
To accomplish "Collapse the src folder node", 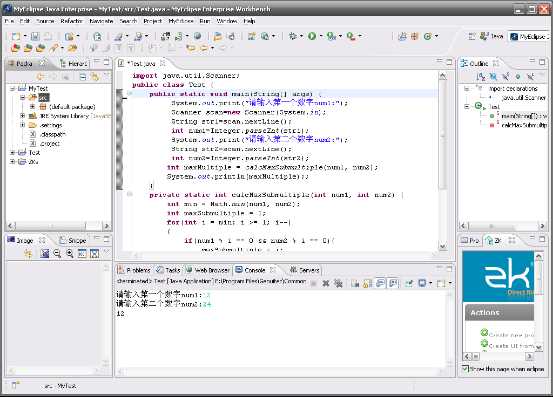I will coord(23,97).
